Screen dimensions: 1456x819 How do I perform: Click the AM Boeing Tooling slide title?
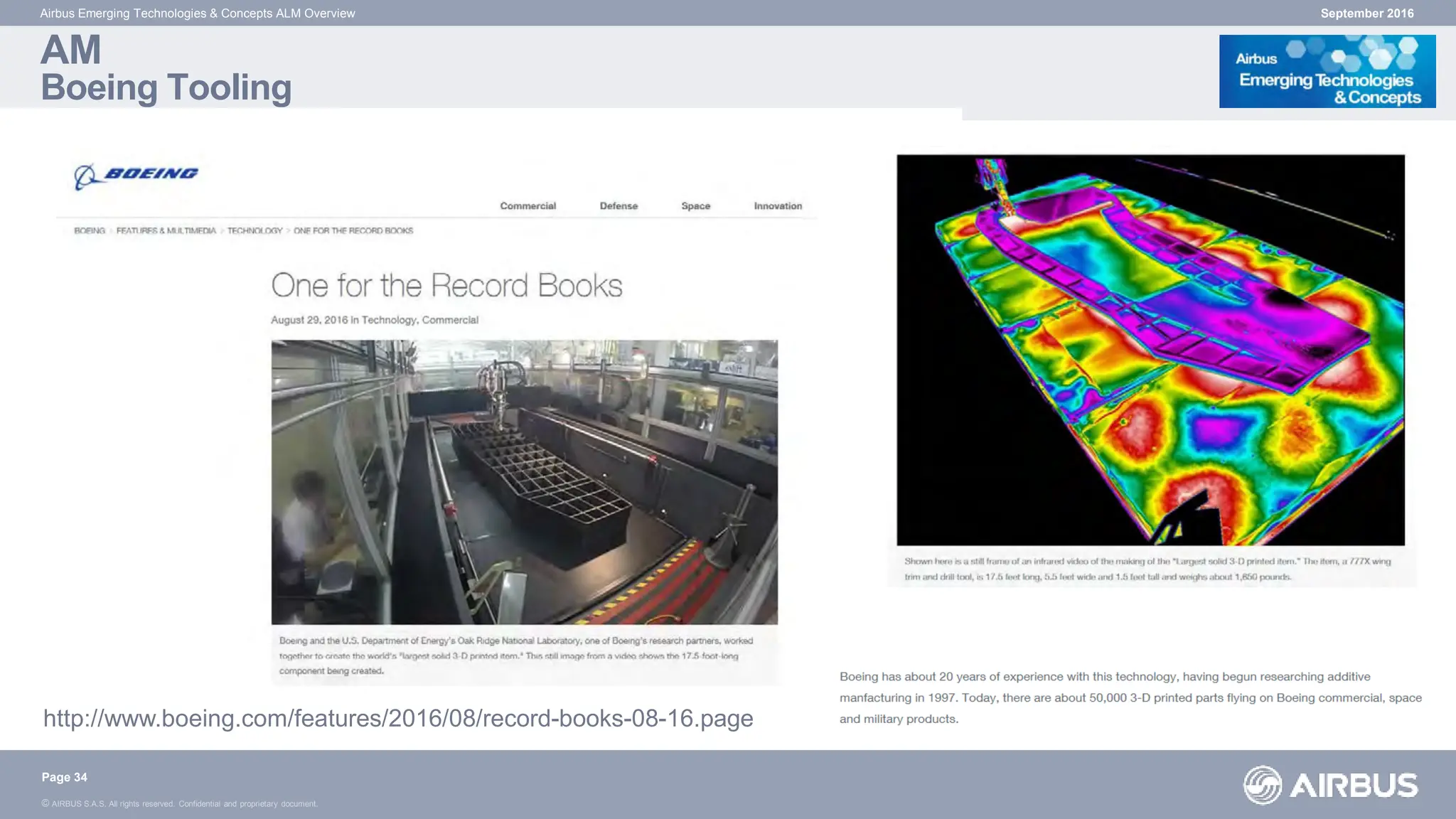[x=166, y=69]
